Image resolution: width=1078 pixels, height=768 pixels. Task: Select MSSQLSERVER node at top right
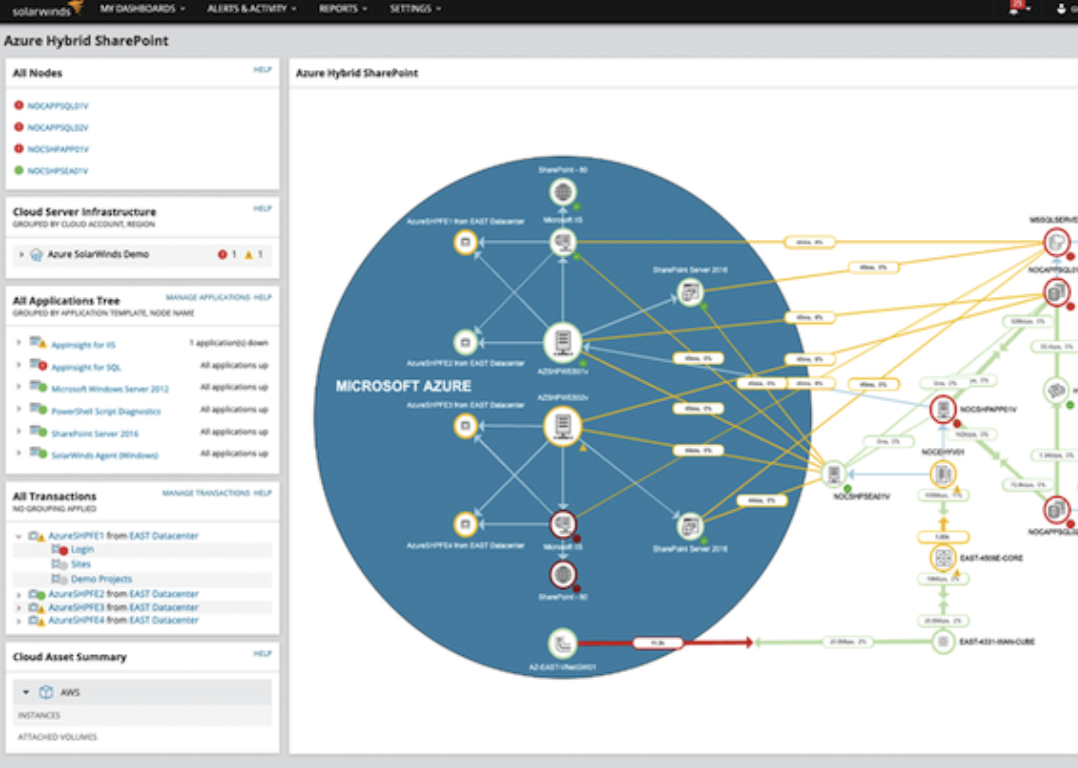[x=1057, y=242]
